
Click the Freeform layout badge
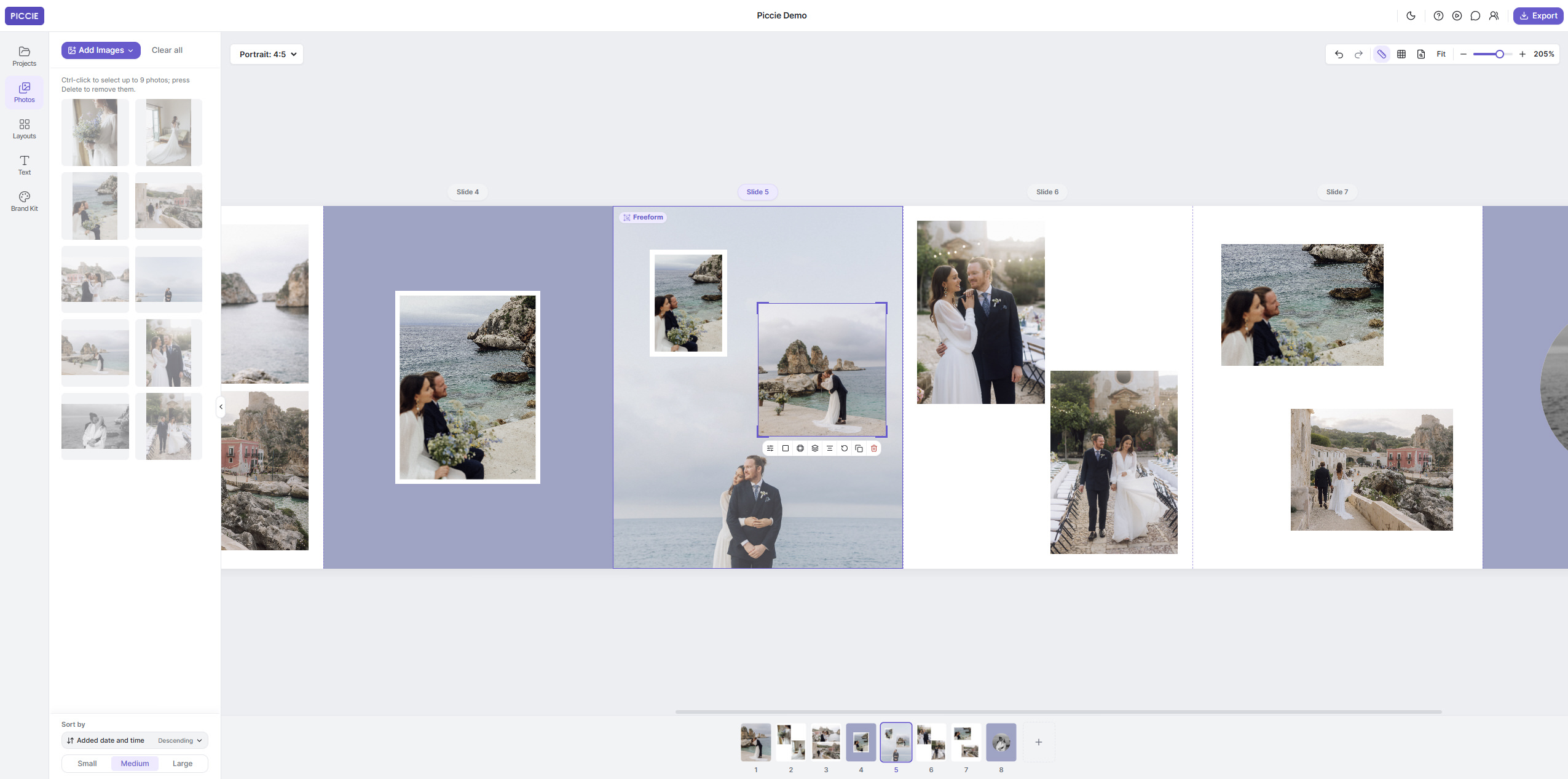643,217
